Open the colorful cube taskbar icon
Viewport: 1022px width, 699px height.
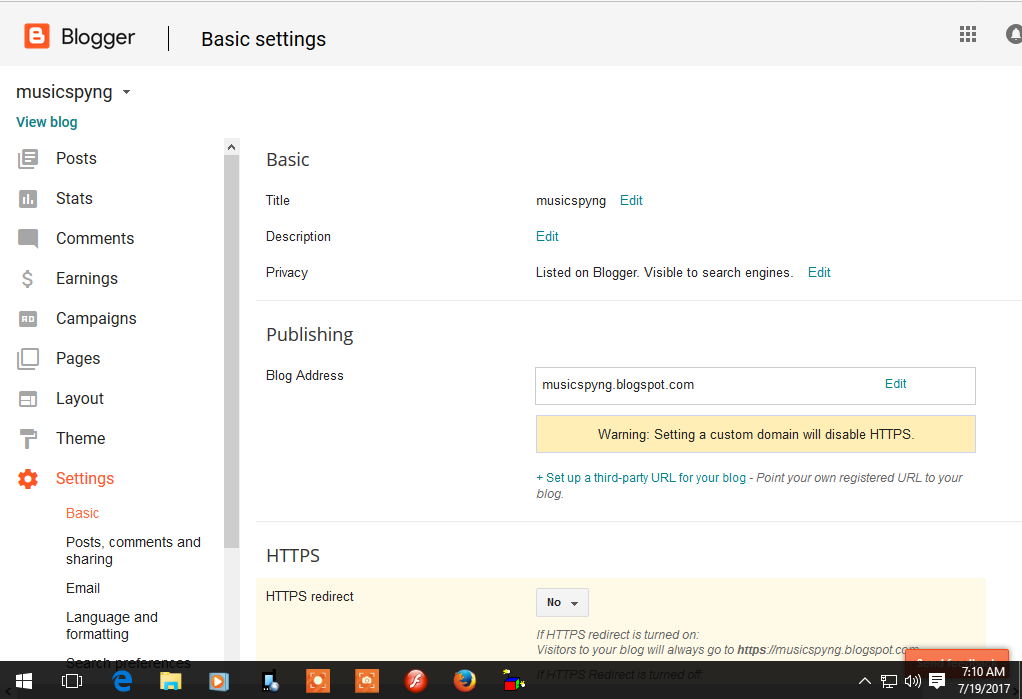514,680
